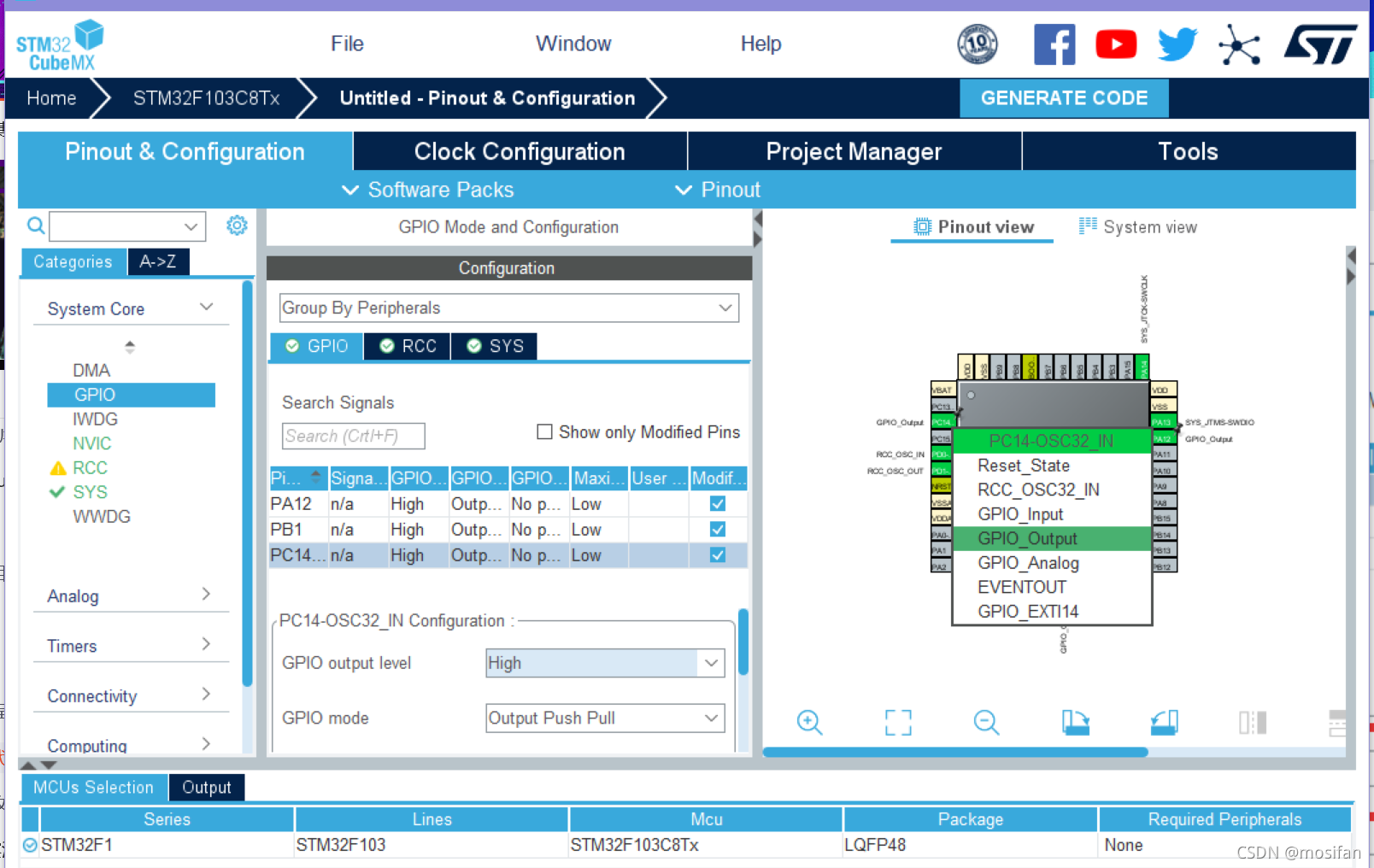Switch to System view
Viewport: 1374px width, 868px height.
[1138, 226]
